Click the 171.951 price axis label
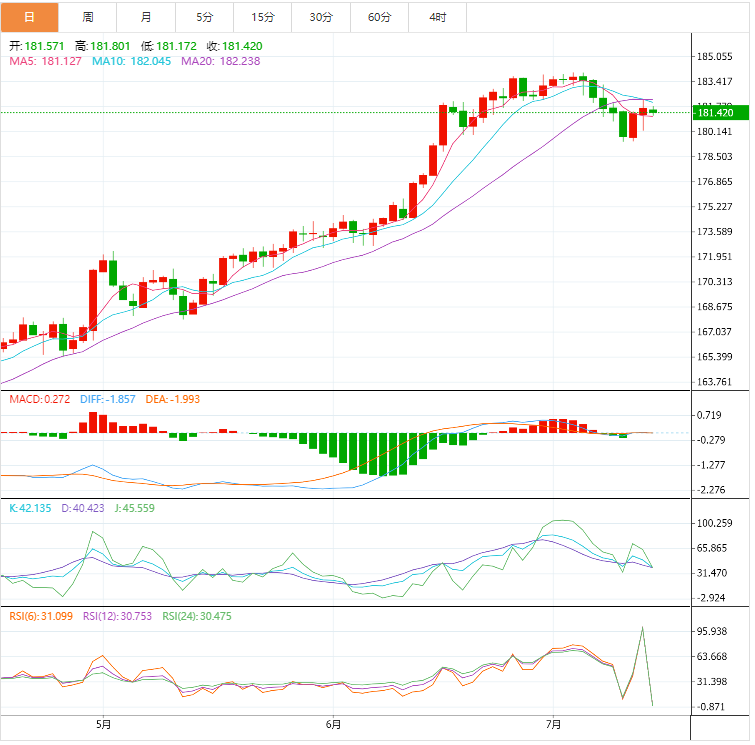Image resolution: width=755 pixels, height=745 pixels. 715,257
